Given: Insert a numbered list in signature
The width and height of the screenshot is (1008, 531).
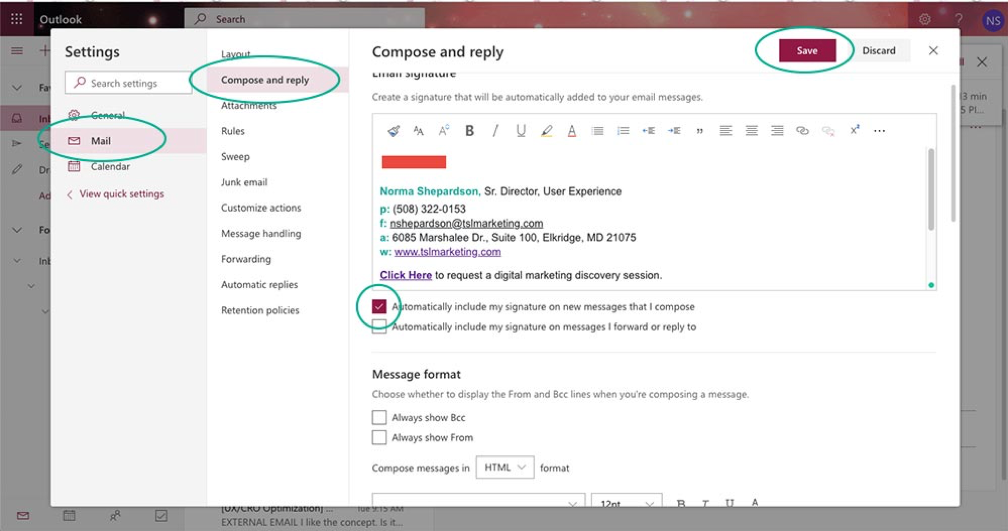Looking at the screenshot, I should [x=623, y=130].
